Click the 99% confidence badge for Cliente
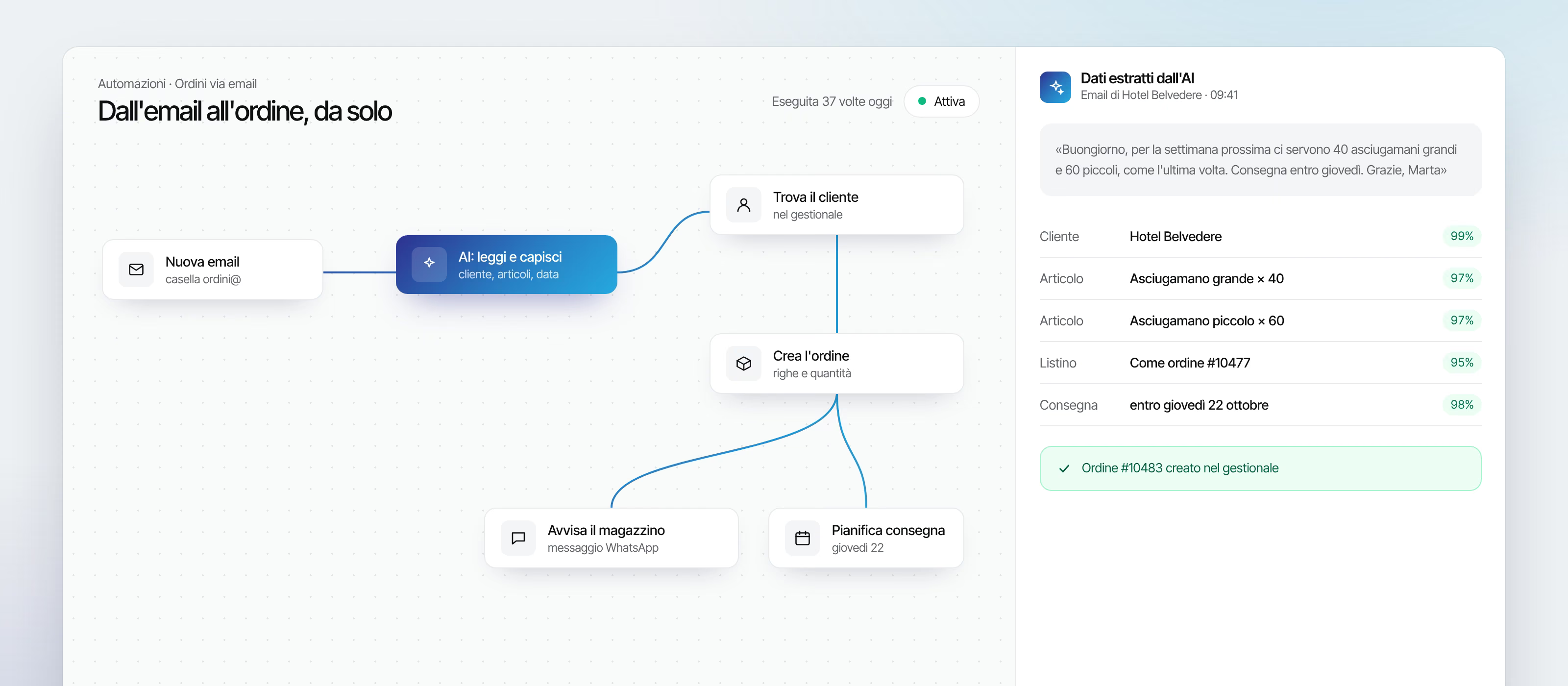 pyautogui.click(x=1462, y=236)
